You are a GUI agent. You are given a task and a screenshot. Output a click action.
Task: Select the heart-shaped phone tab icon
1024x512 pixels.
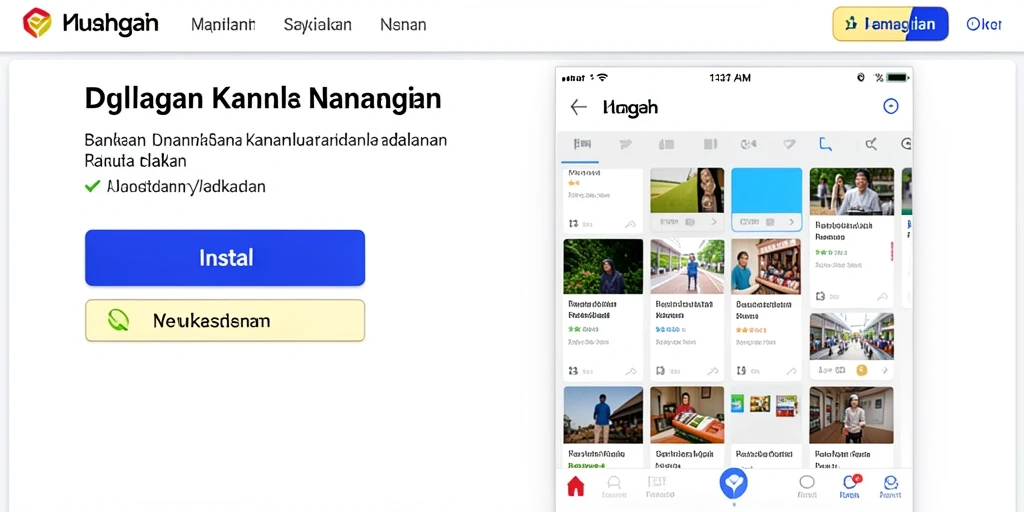(x=789, y=144)
